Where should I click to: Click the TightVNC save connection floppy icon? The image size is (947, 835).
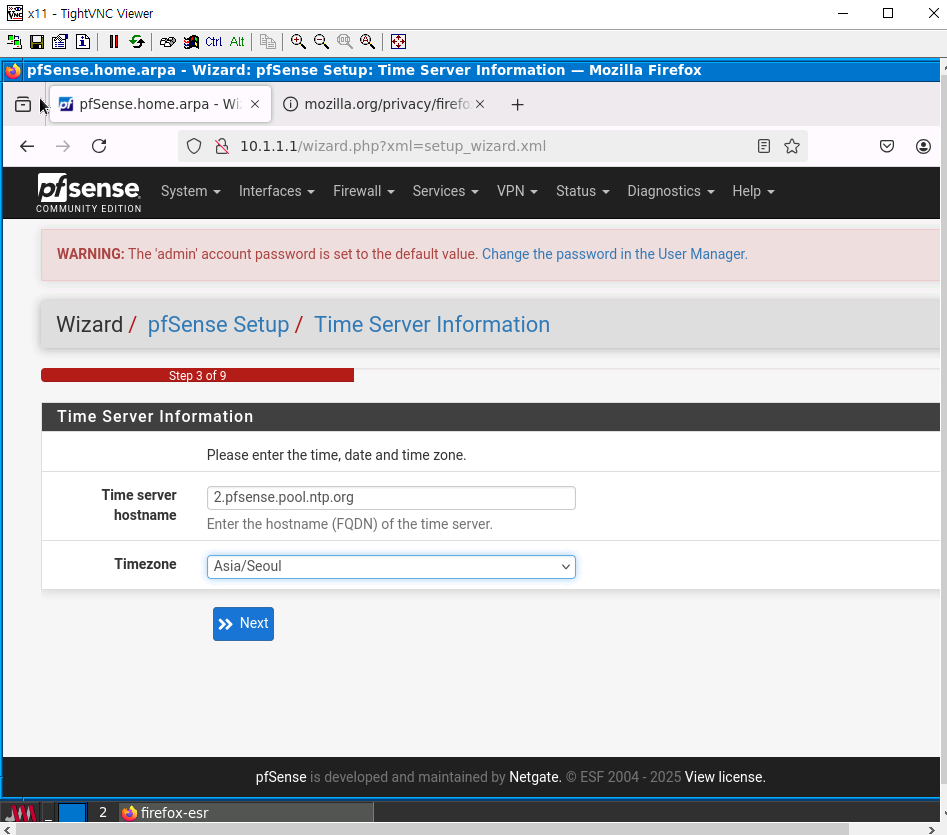click(37, 42)
